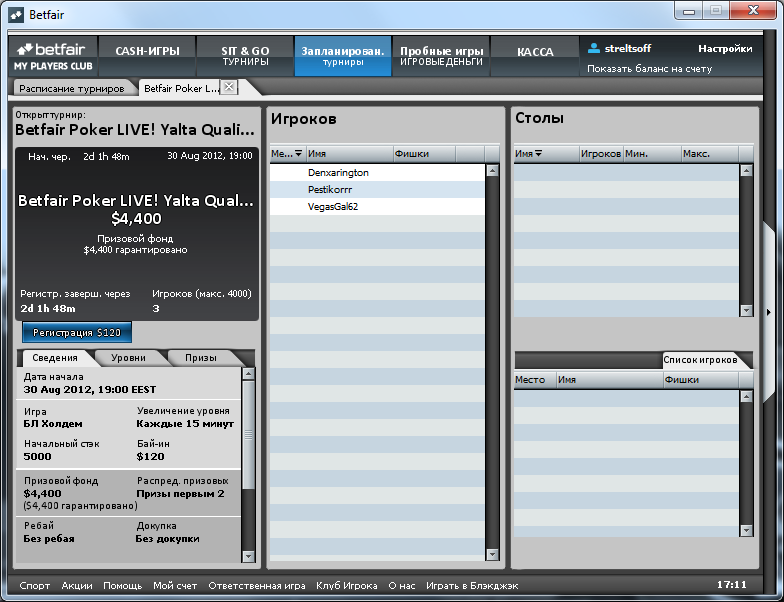Image resolution: width=784 pixels, height=602 pixels.
Task: Open Ответственная игра footer link
Action: 256,586
